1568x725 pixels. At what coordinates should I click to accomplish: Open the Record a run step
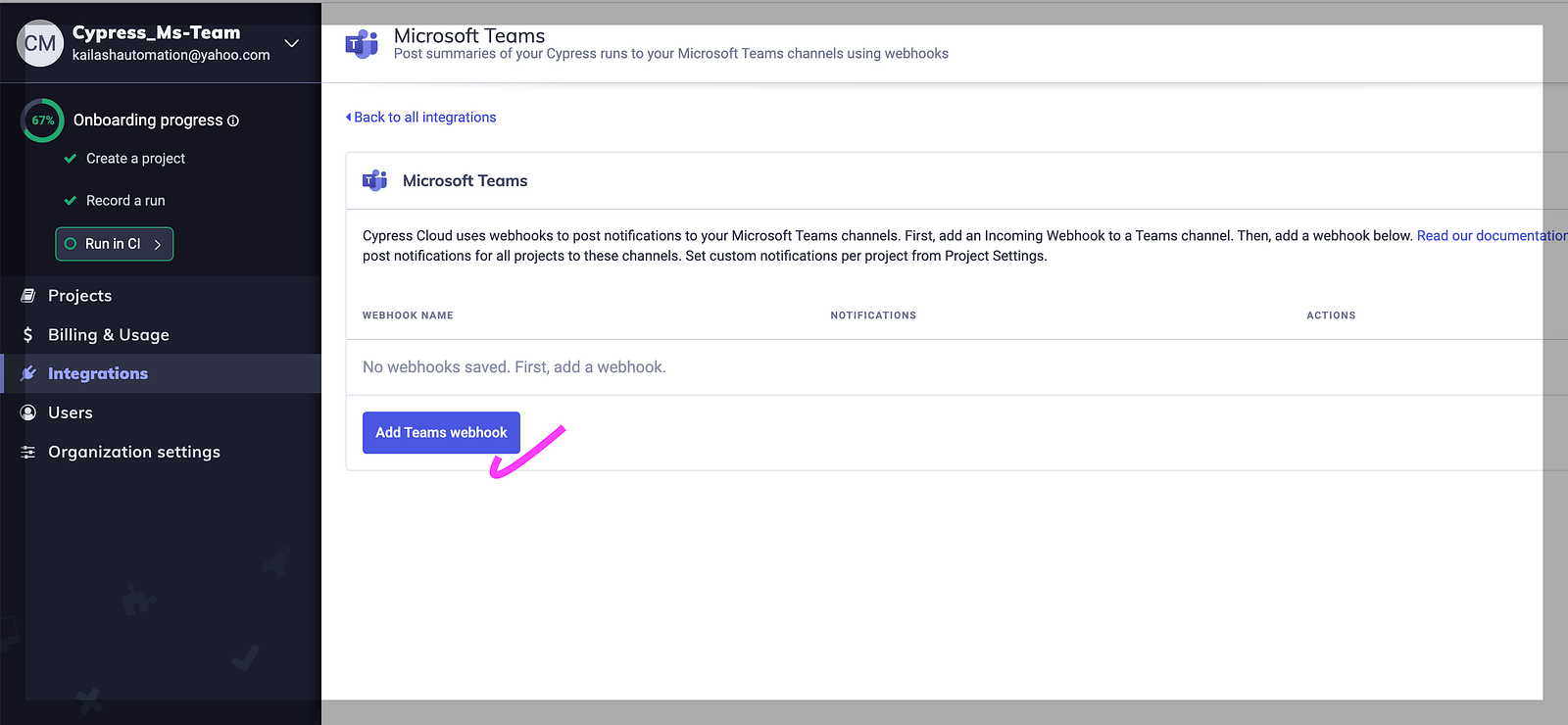[125, 201]
